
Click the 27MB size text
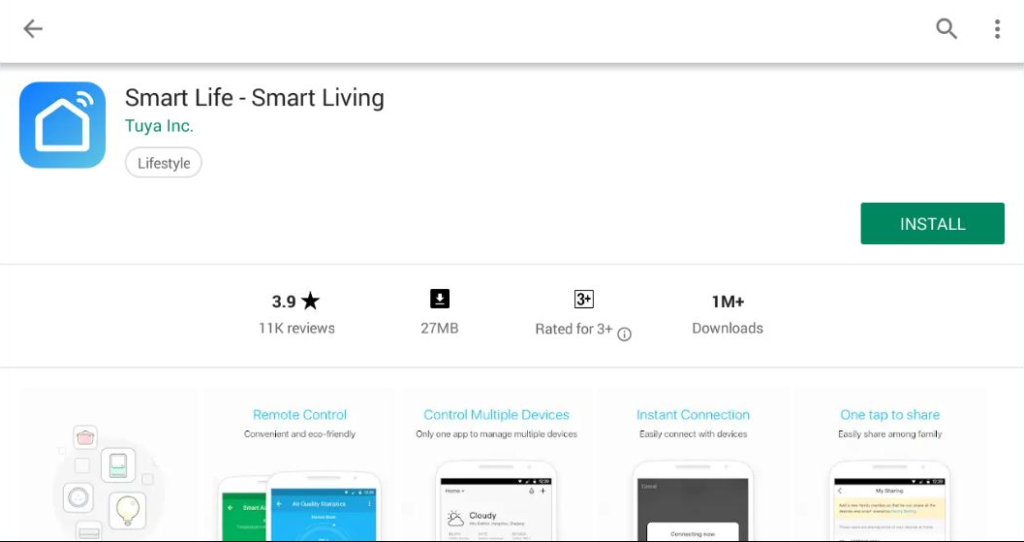440,328
